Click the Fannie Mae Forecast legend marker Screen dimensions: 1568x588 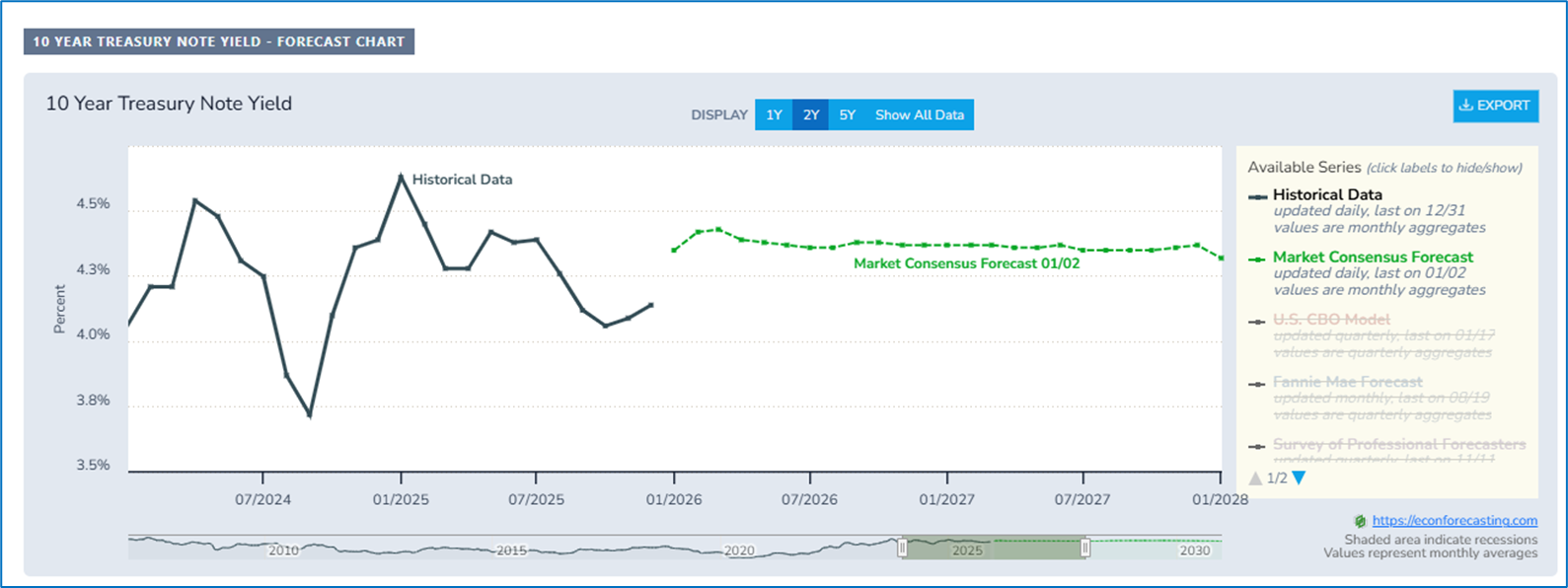pos(1257,384)
